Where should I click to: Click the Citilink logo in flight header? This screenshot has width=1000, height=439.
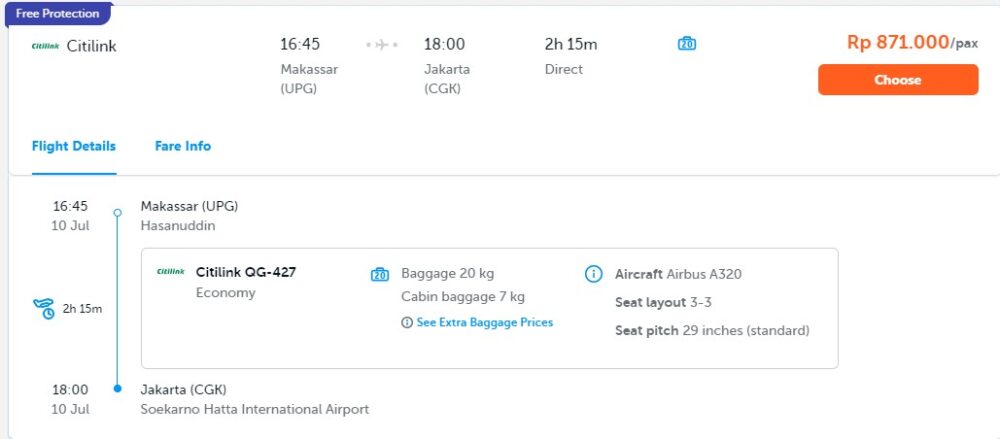click(45, 46)
